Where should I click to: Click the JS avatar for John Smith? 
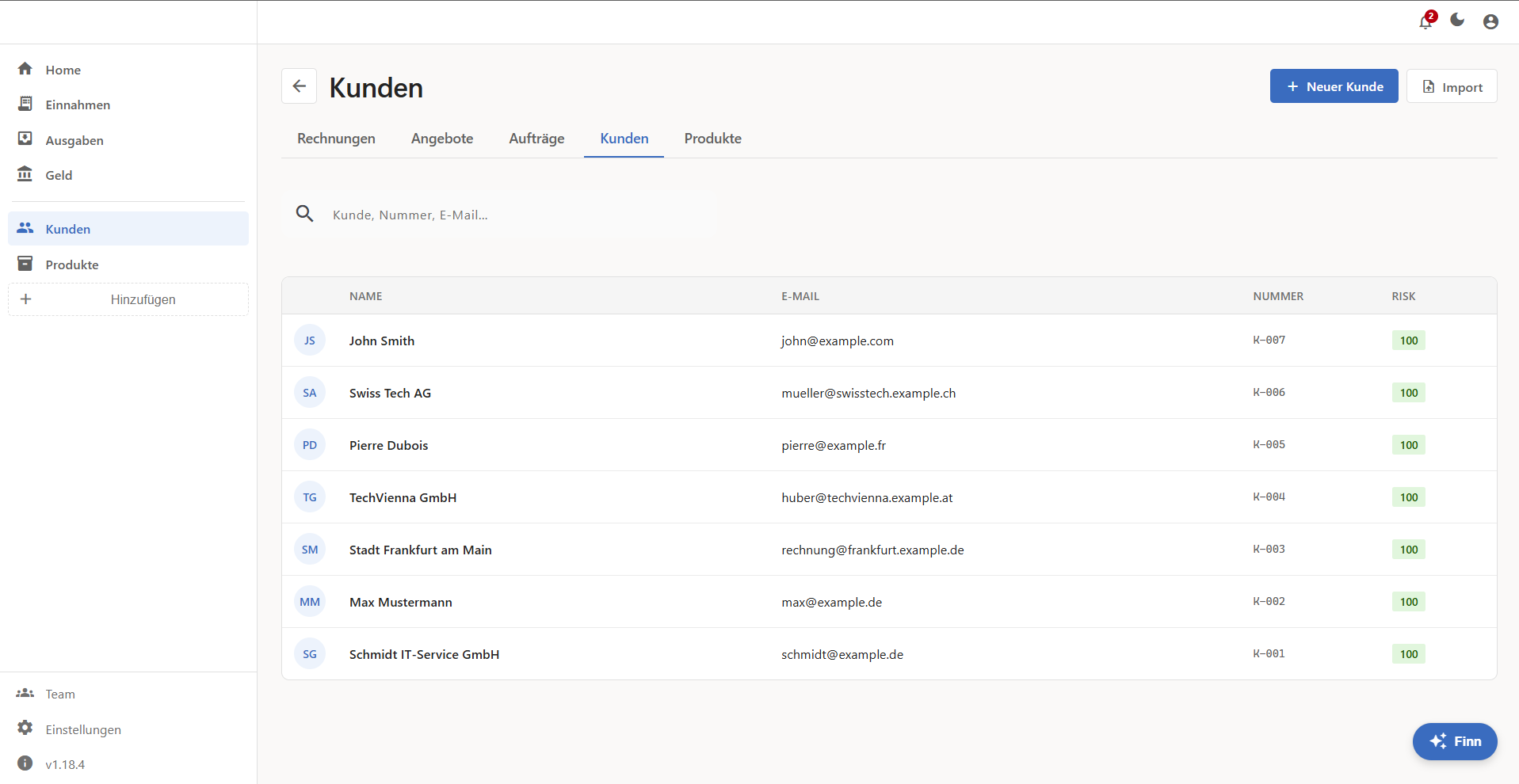coord(310,341)
